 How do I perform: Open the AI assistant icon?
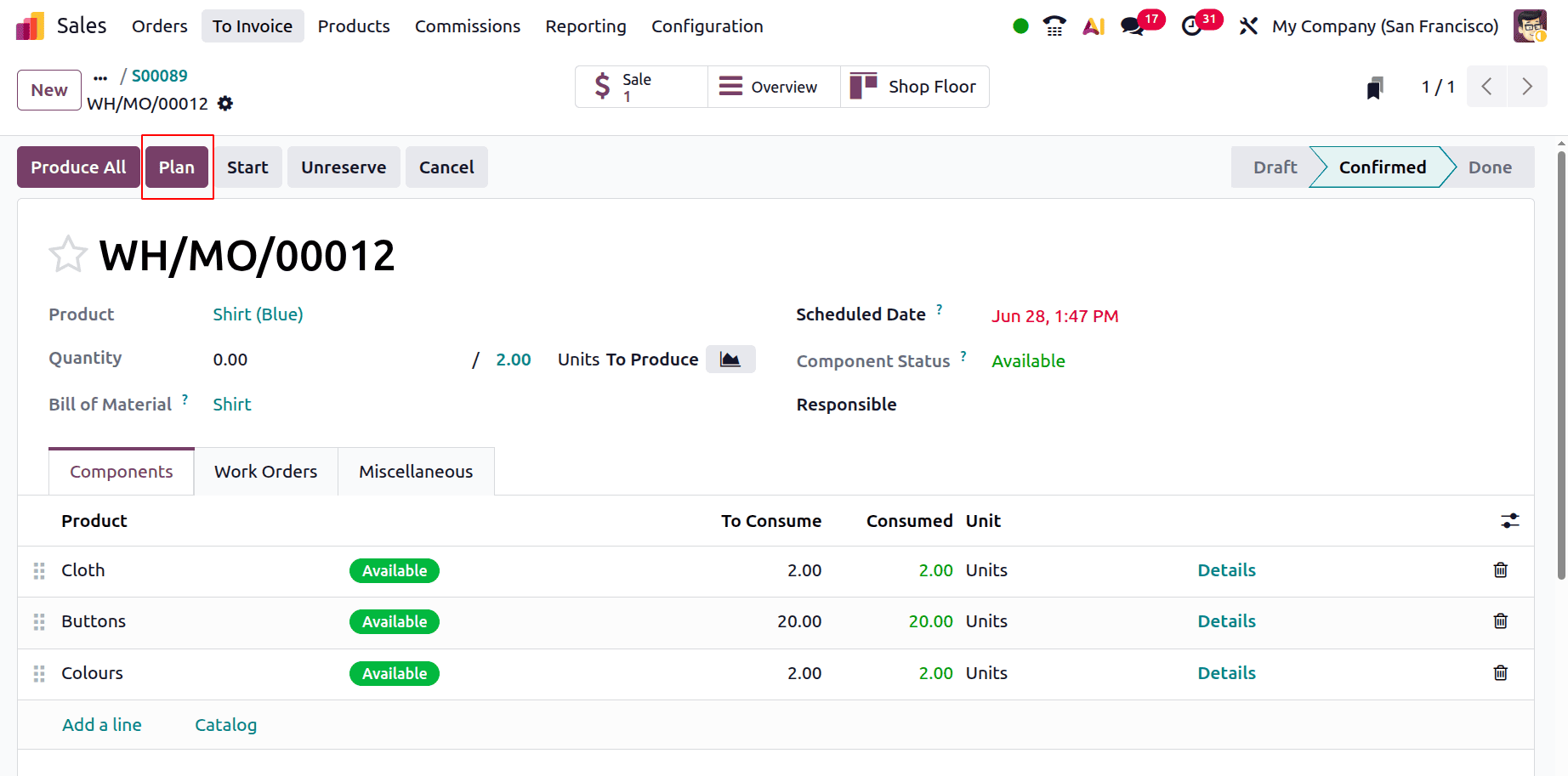point(1094,26)
